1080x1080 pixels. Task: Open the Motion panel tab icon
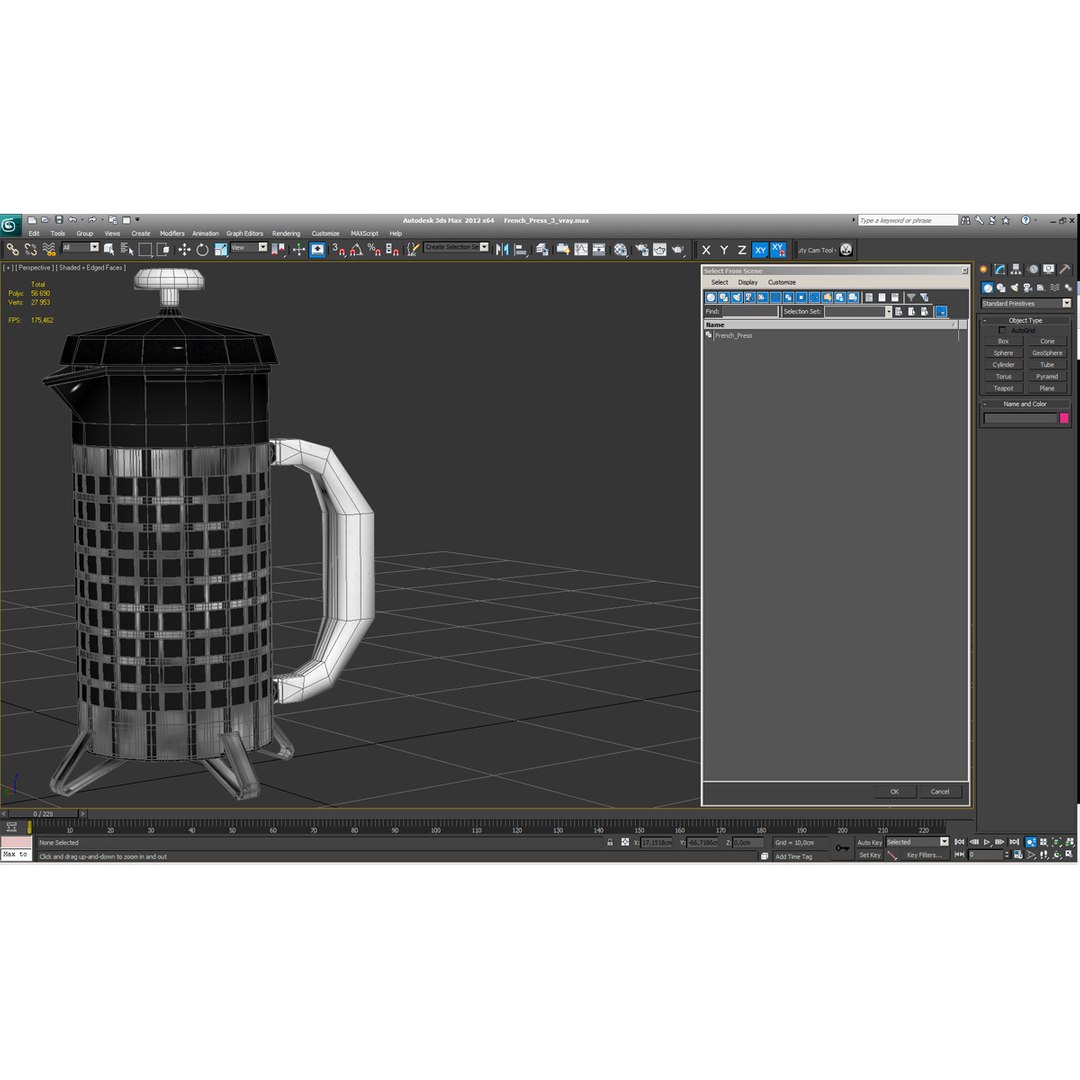(x=1032, y=269)
